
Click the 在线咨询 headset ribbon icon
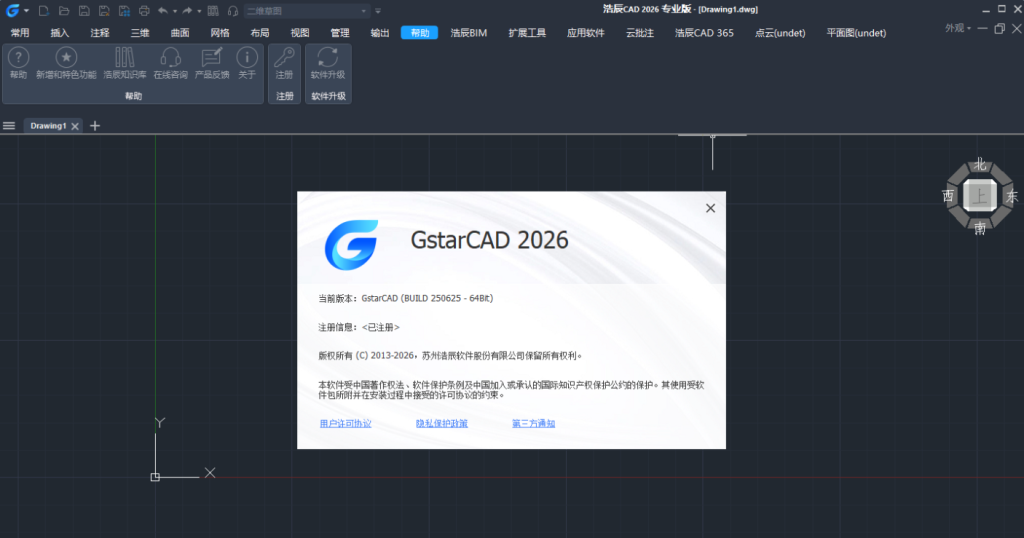pos(170,59)
